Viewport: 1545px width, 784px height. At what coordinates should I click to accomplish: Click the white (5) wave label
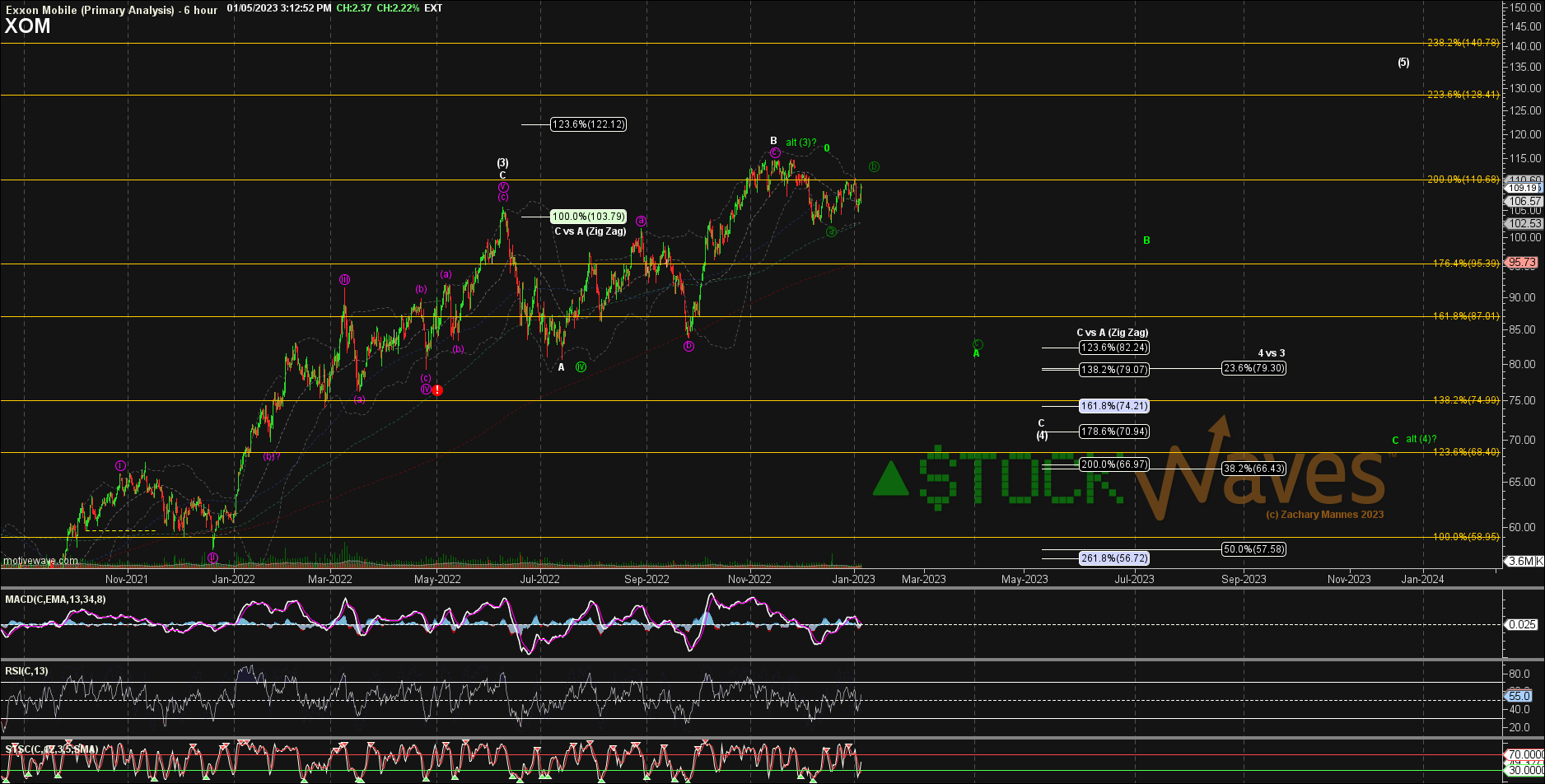tap(1403, 63)
